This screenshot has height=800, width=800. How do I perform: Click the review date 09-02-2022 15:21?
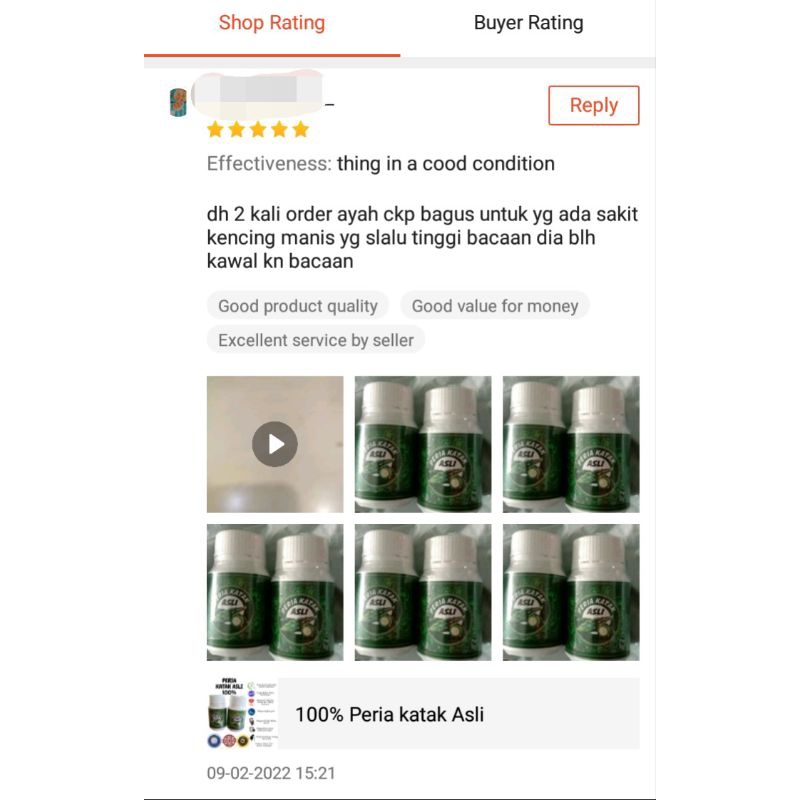[x=271, y=773]
